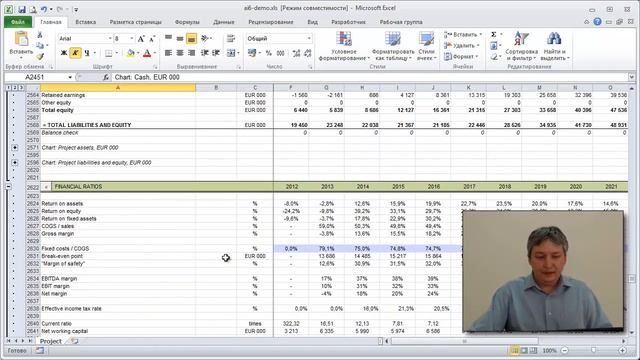The height and width of the screenshot is (360, 640).
Task: Click the Paste (Вставить) clipboard icon
Action: click(x=21, y=39)
